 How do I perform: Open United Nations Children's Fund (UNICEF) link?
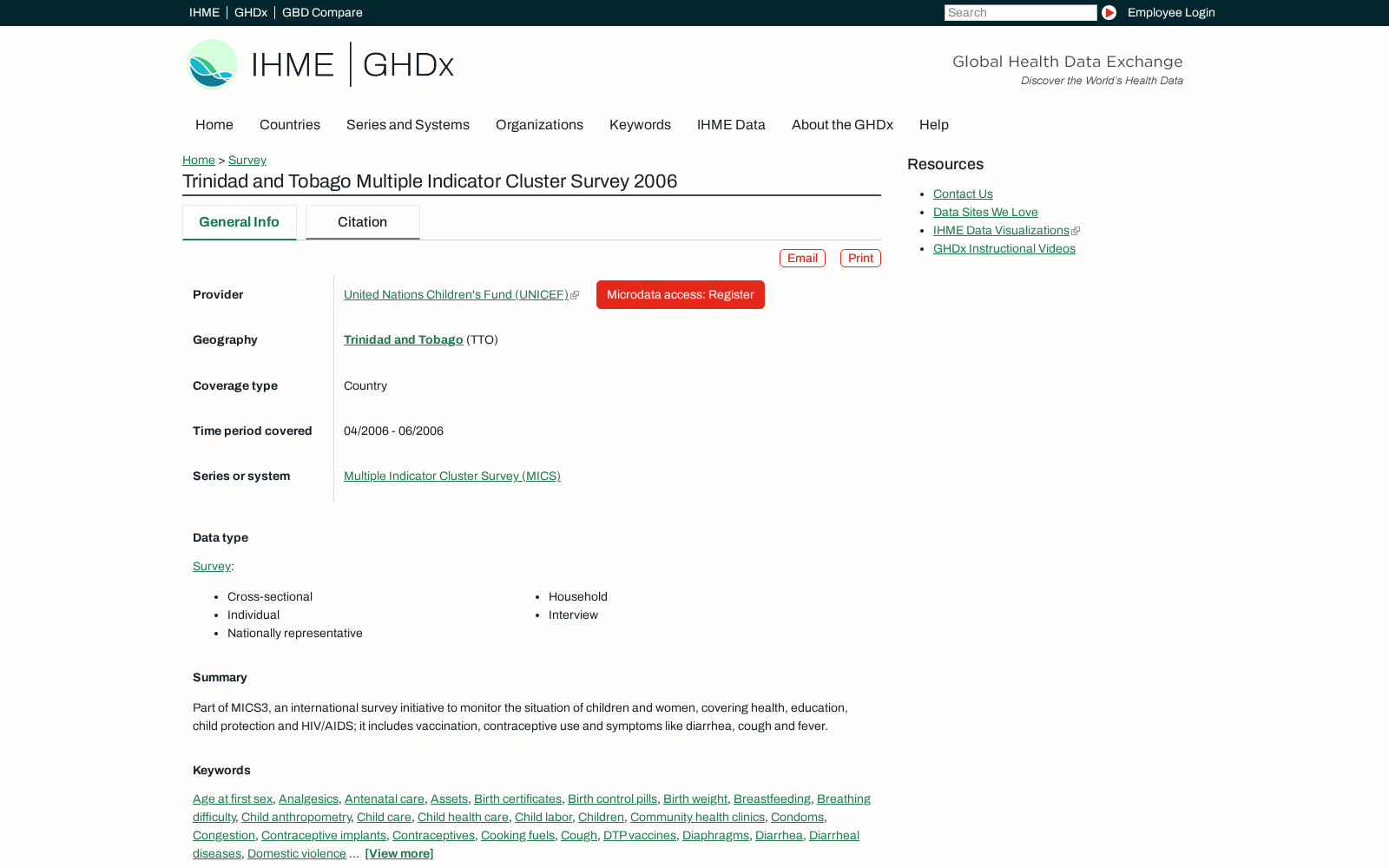[x=456, y=294]
